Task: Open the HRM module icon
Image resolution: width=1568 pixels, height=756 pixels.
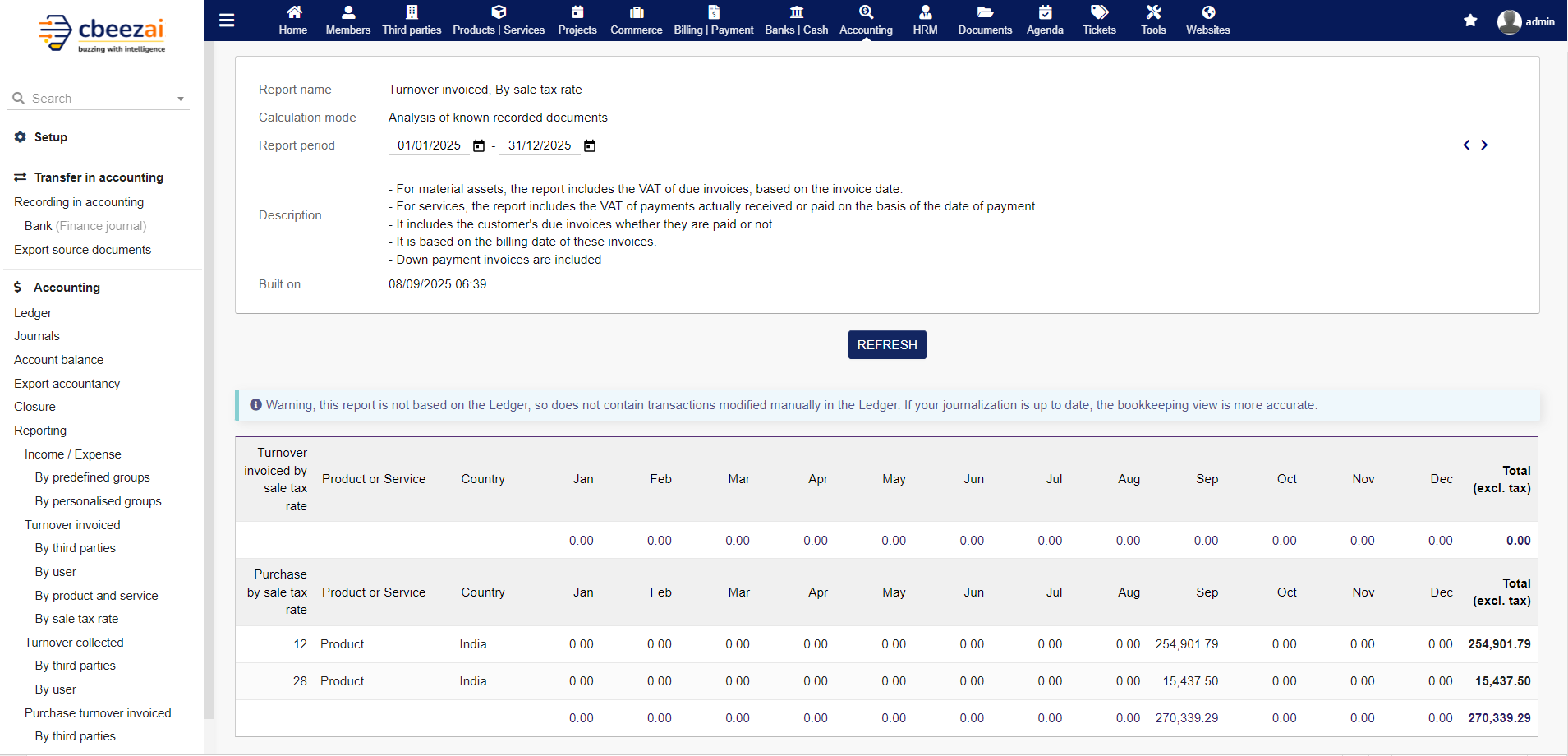Action: [925, 12]
